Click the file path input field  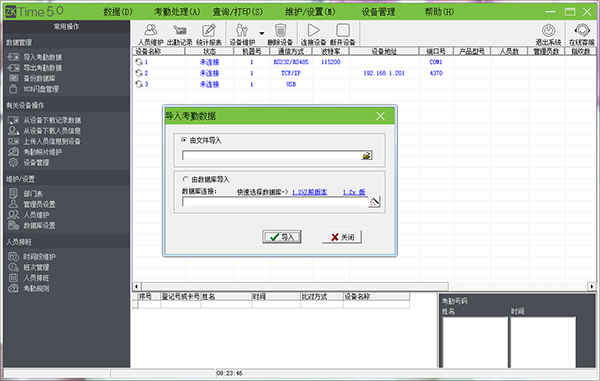272,155
